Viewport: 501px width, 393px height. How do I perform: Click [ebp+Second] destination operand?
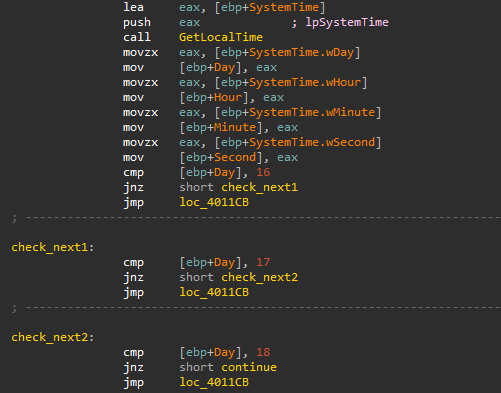221,157
